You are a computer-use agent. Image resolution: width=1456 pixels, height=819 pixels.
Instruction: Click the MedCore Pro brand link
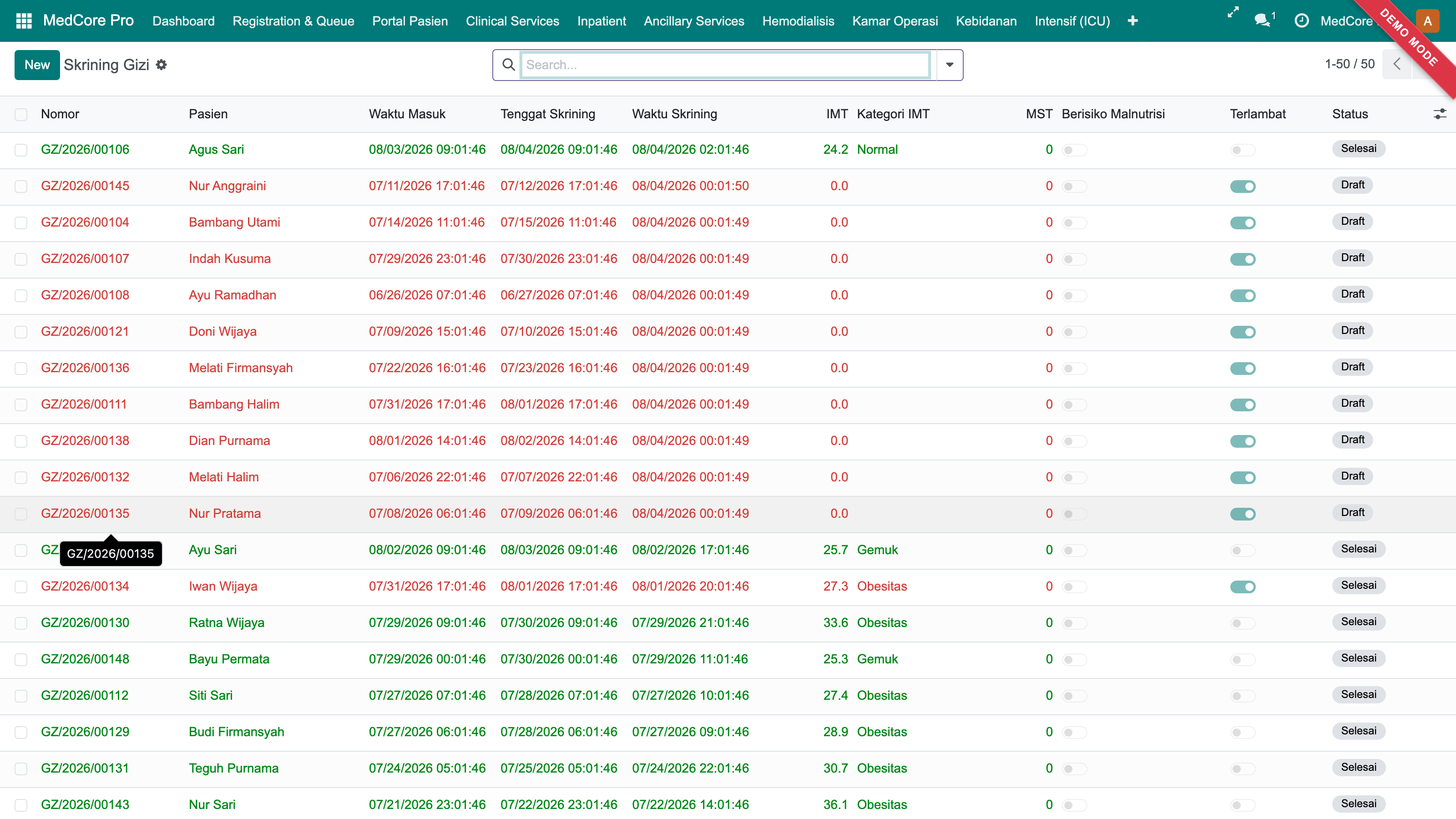pyautogui.click(x=88, y=20)
